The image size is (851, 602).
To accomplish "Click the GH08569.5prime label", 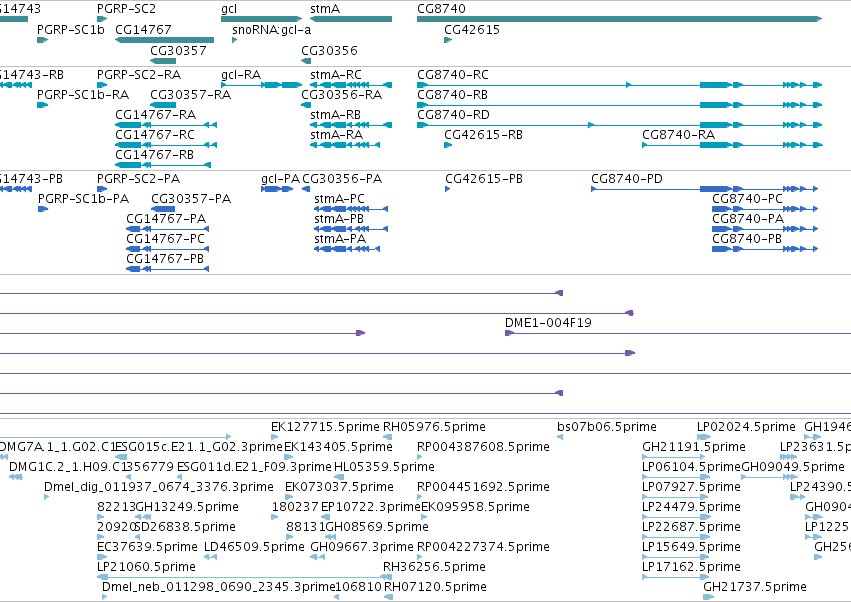I will (x=377, y=527).
